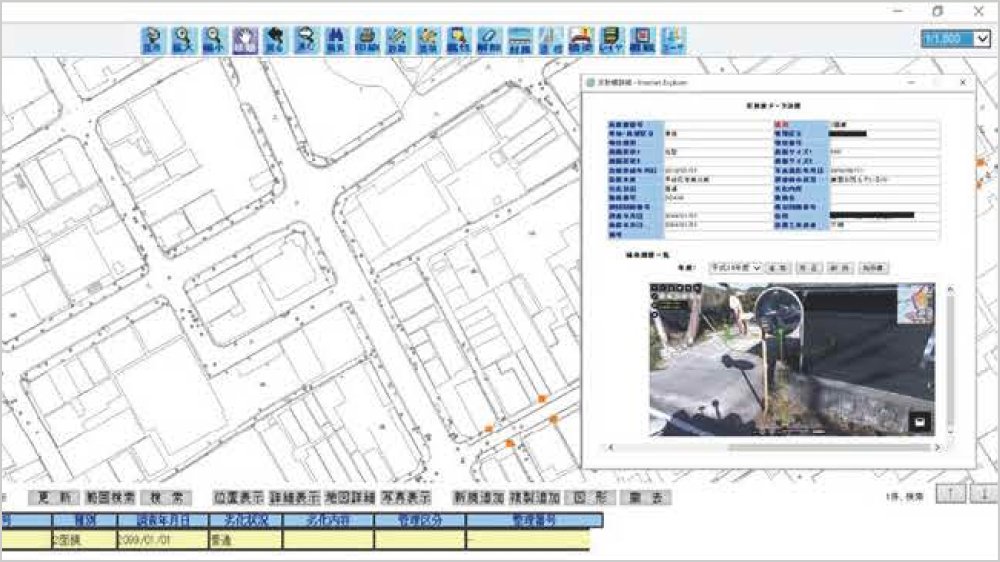Click the popup's left scroll arrow
1000x562 pixels.
pos(611,447)
